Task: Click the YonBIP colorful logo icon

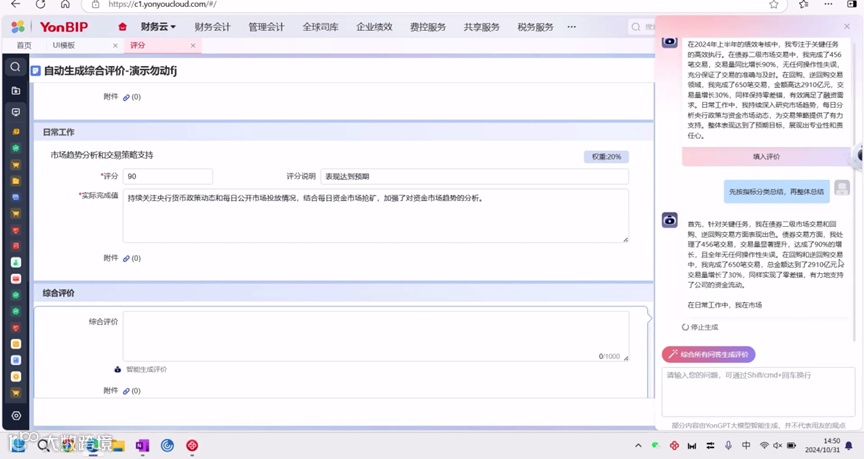Action: pyautogui.click(x=18, y=26)
